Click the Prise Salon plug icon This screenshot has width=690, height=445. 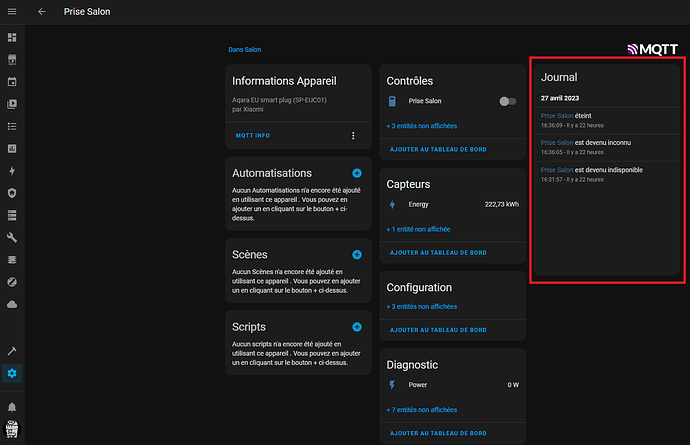coord(392,101)
